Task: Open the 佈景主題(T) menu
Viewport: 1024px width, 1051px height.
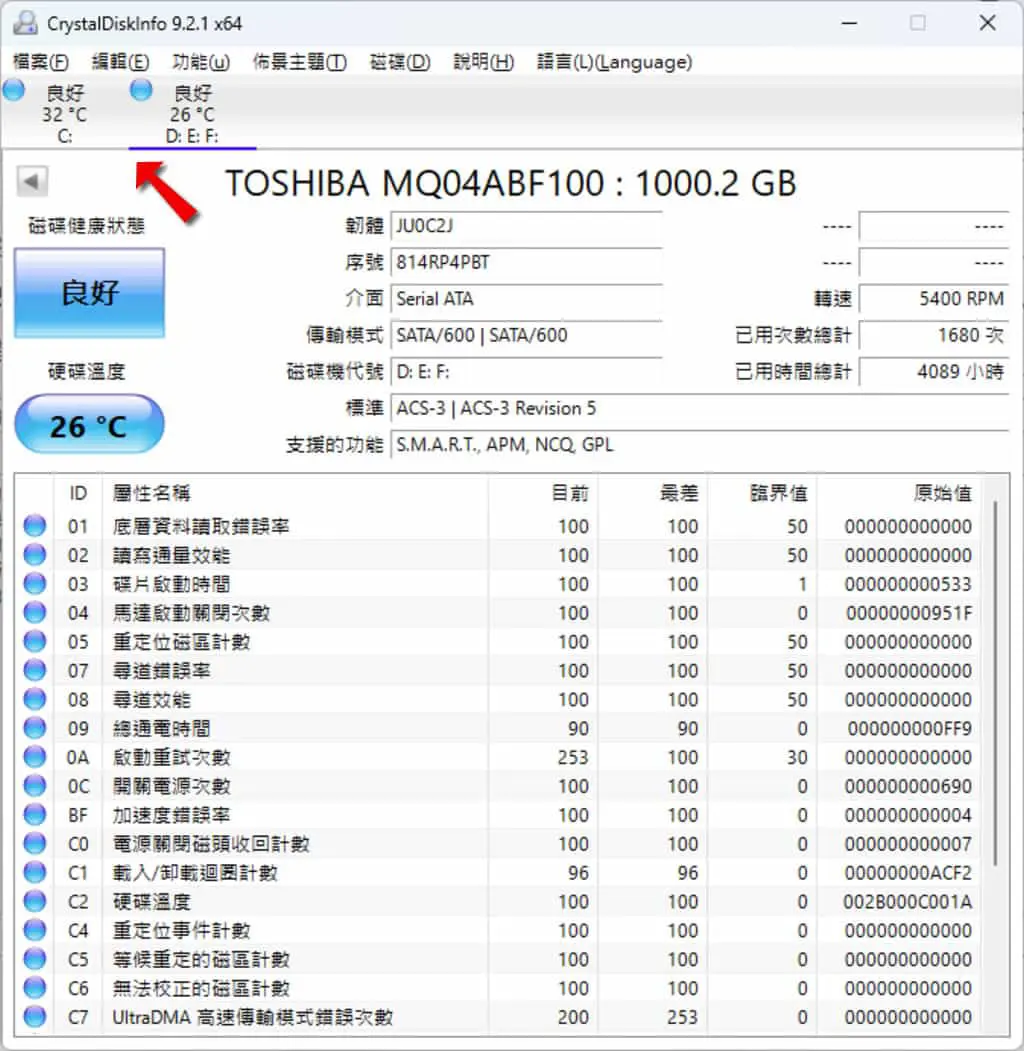Action: (x=299, y=62)
